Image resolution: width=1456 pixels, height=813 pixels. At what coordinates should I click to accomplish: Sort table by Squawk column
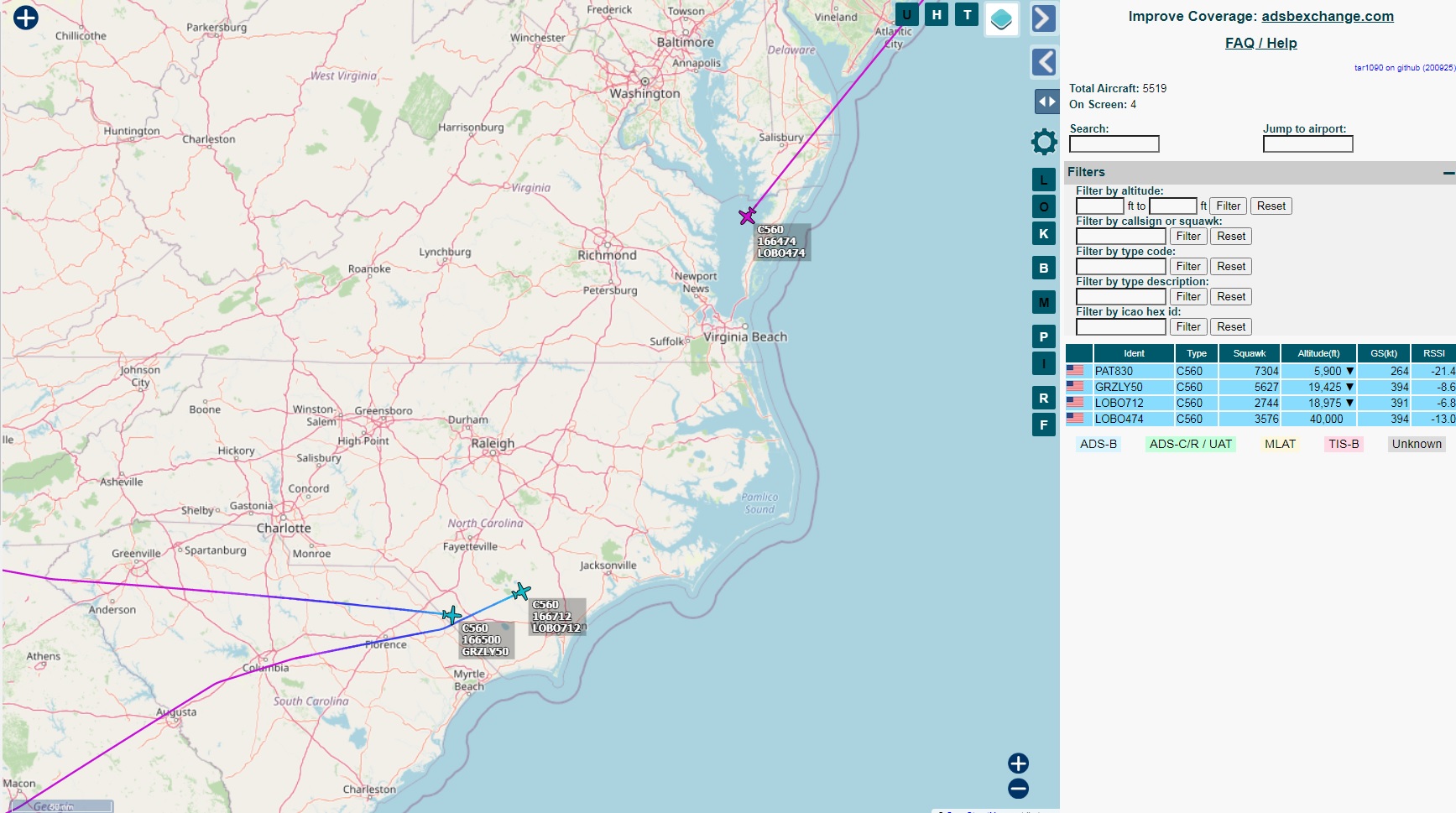click(x=1250, y=353)
